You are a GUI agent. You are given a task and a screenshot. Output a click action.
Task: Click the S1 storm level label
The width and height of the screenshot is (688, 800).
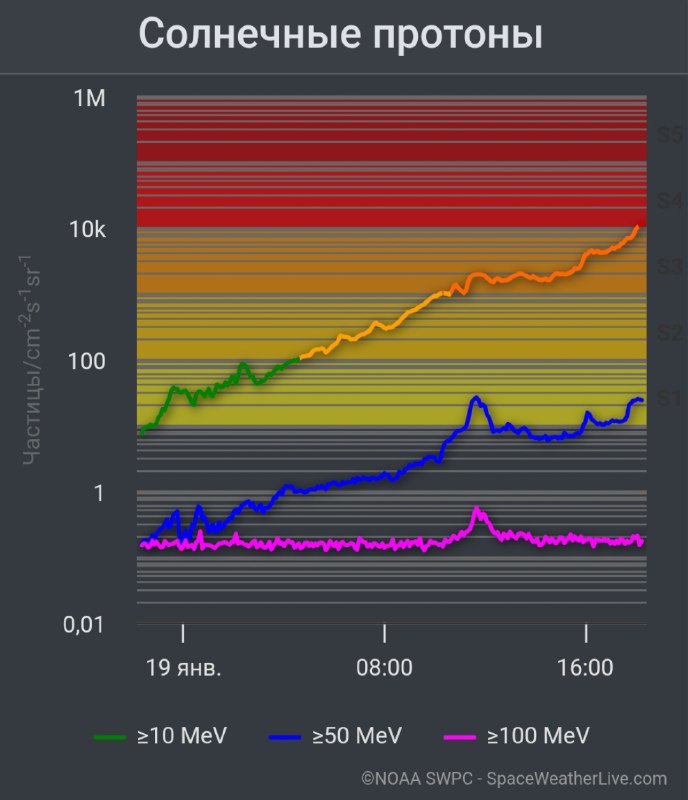click(670, 398)
